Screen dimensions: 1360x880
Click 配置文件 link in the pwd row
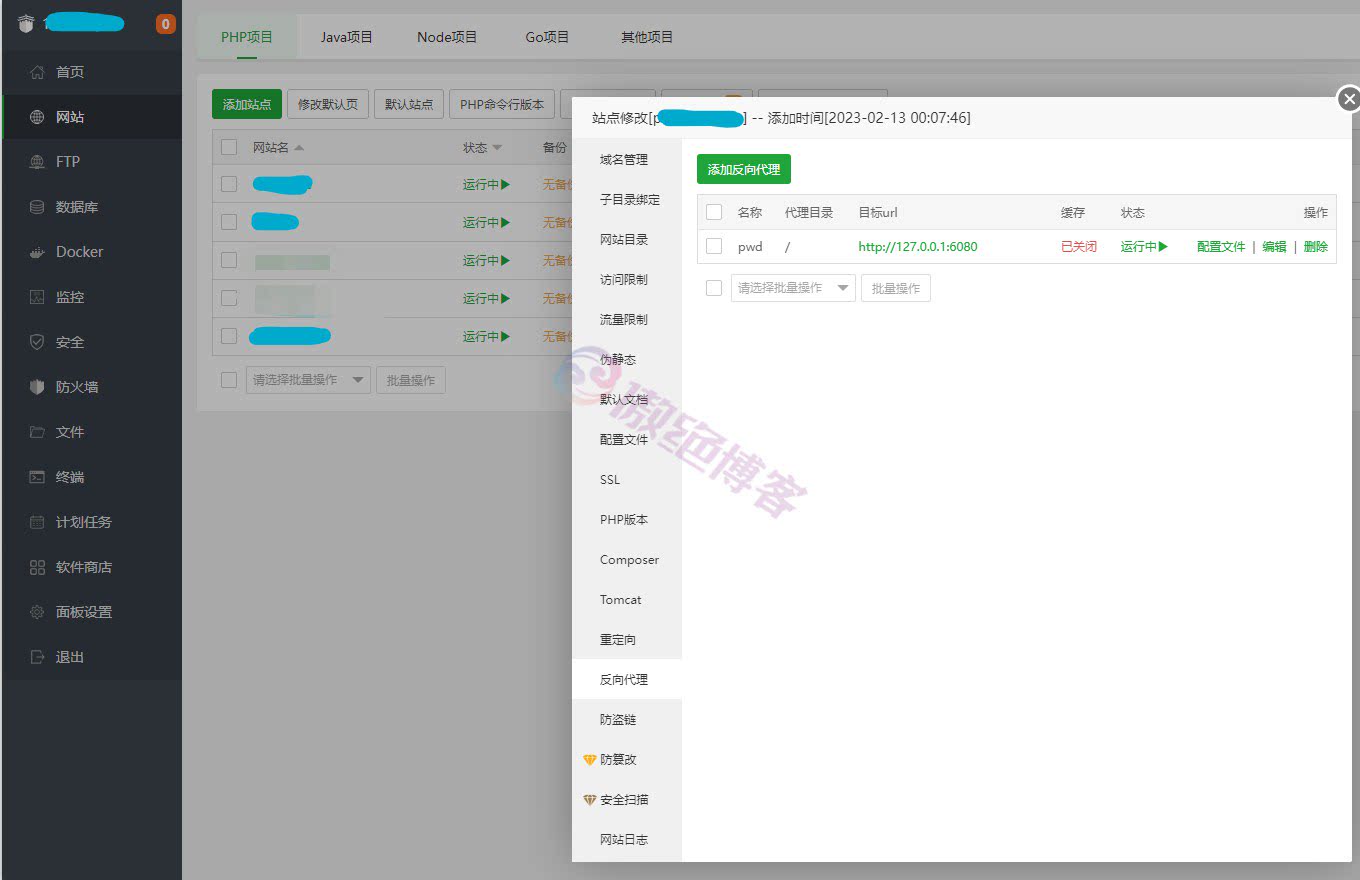coord(1221,246)
